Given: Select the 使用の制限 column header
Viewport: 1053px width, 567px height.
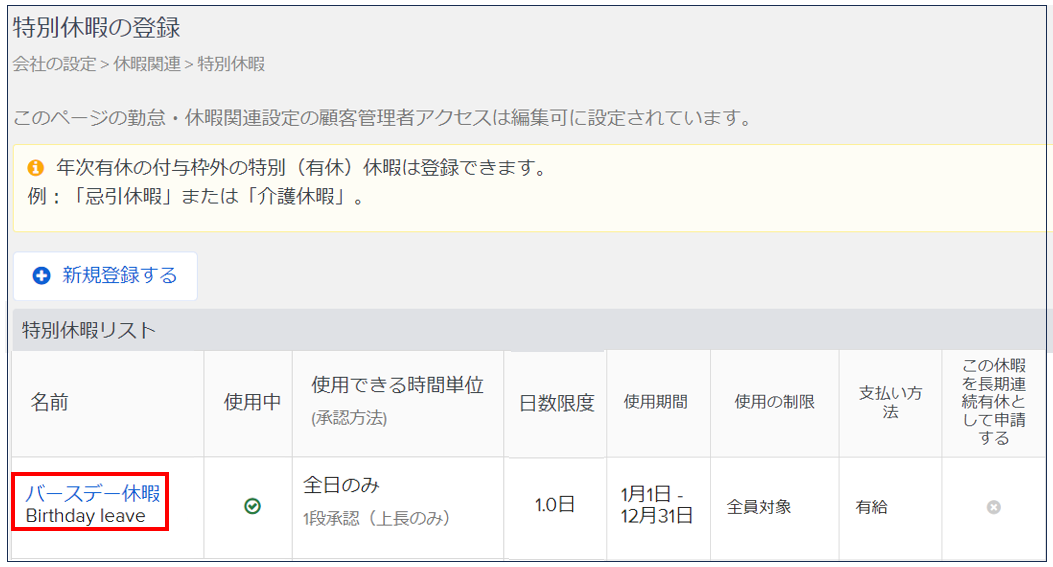Looking at the screenshot, I should click(774, 402).
